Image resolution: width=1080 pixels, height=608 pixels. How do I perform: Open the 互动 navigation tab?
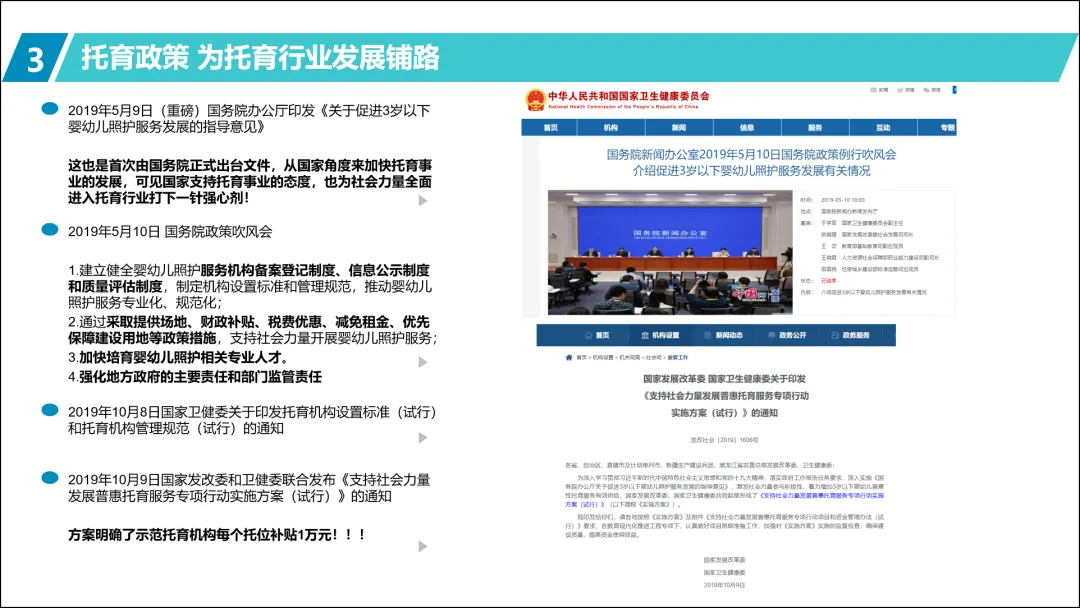click(883, 127)
